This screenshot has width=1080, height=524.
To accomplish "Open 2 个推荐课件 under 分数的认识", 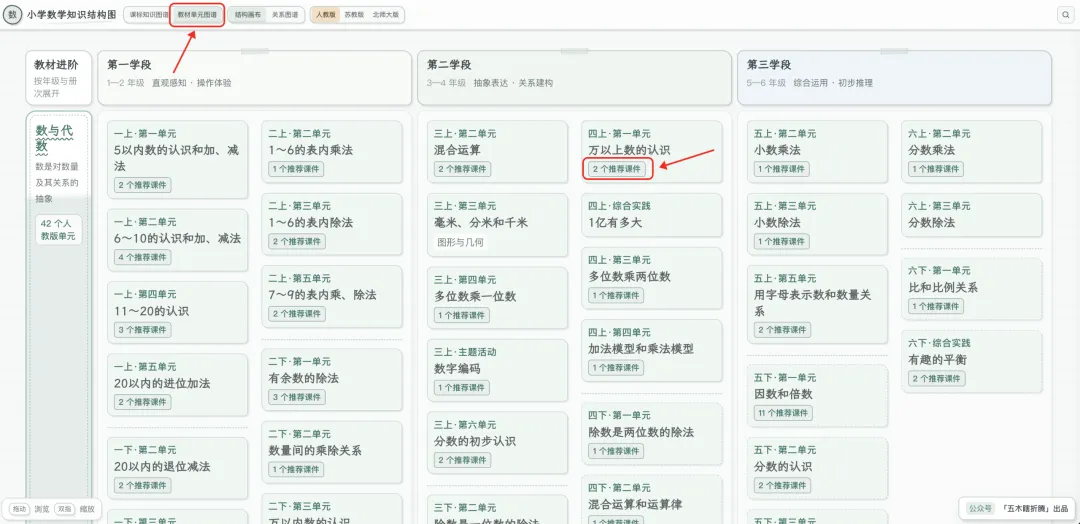I will tap(782, 485).
